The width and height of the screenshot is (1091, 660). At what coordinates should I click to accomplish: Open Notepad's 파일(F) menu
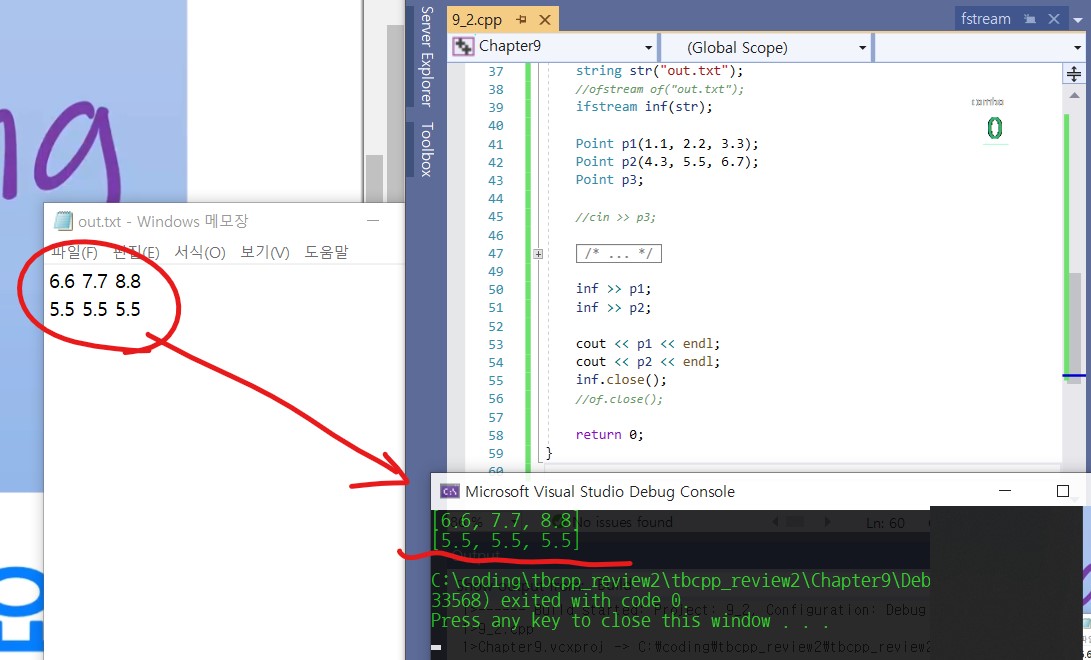pyautogui.click(x=74, y=252)
